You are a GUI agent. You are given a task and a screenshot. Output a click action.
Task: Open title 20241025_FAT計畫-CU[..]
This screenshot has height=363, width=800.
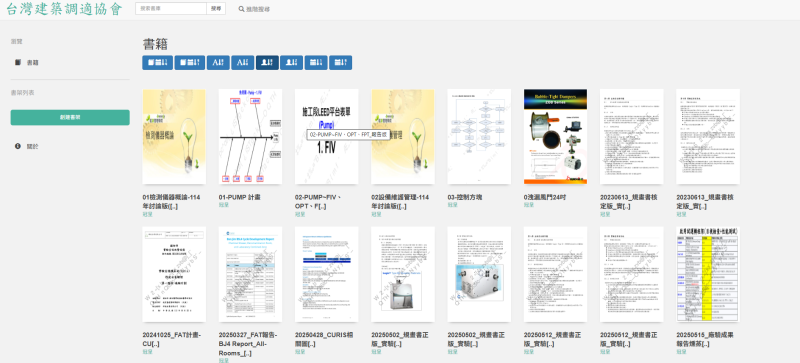click(x=172, y=339)
